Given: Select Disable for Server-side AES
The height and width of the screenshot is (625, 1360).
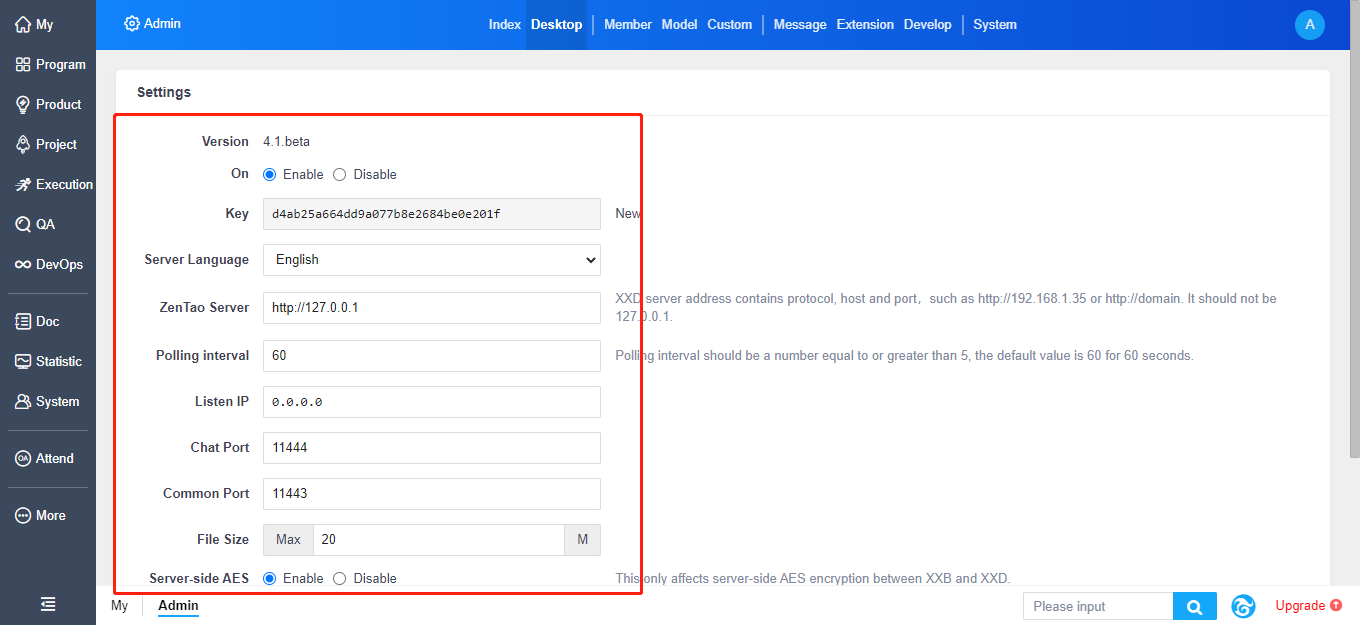Looking at the screenshot, I should (x=340, y=578).
